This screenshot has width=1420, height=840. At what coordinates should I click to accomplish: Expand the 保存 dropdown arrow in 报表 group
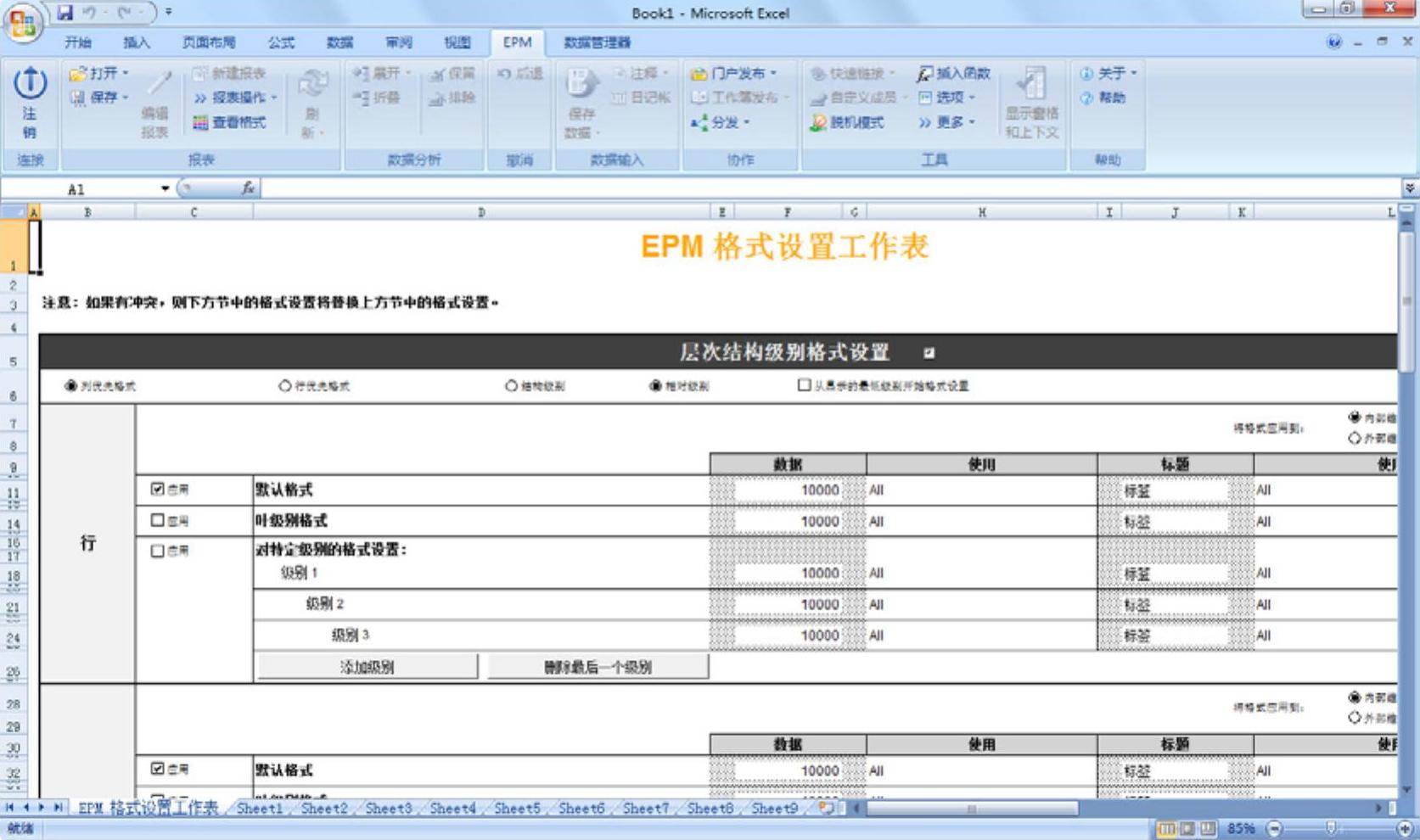pyautogui.click(x=126, y=98)
